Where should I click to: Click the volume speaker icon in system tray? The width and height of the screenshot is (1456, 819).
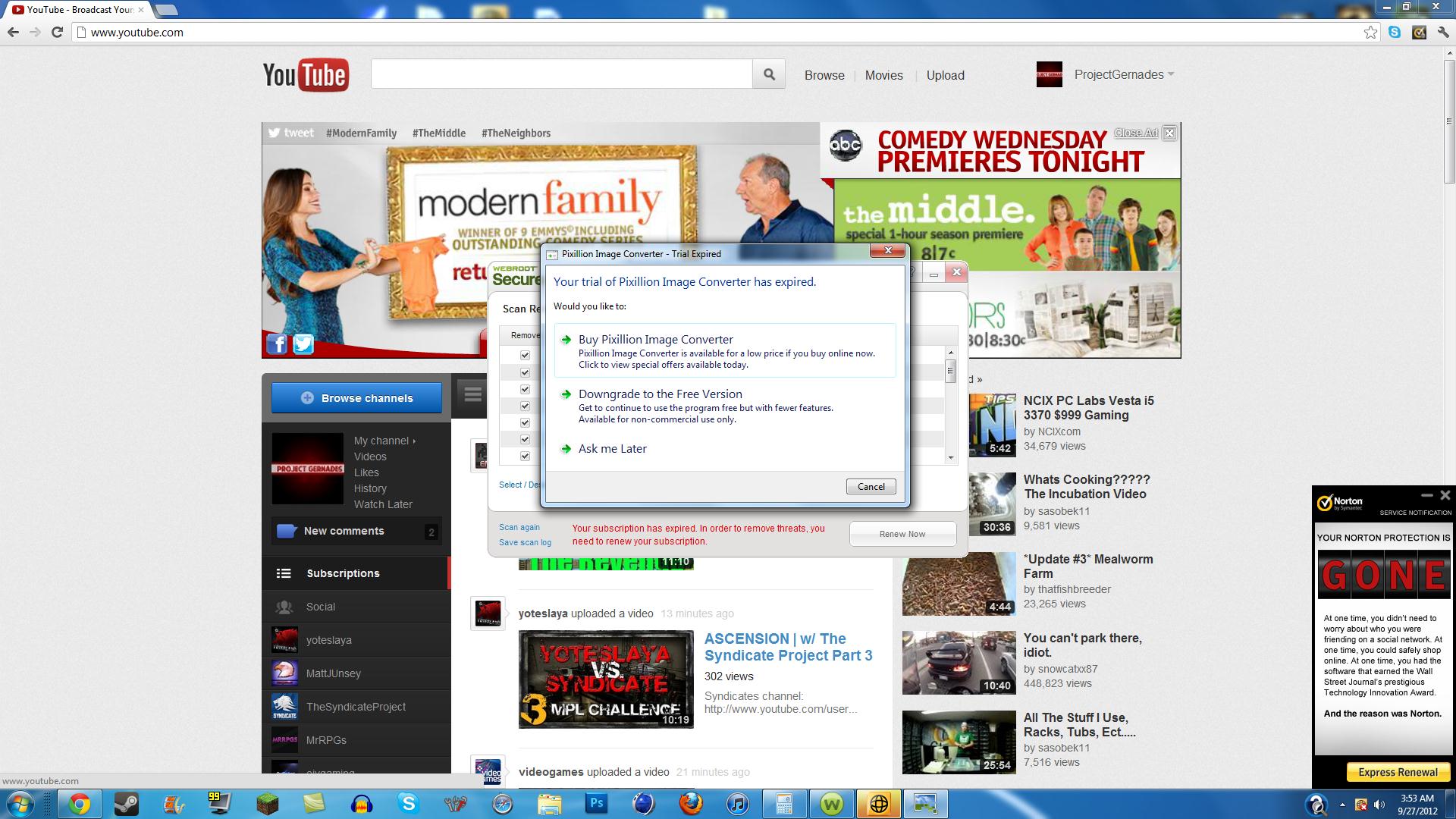pyautogui.click(x=1379, y=805)
